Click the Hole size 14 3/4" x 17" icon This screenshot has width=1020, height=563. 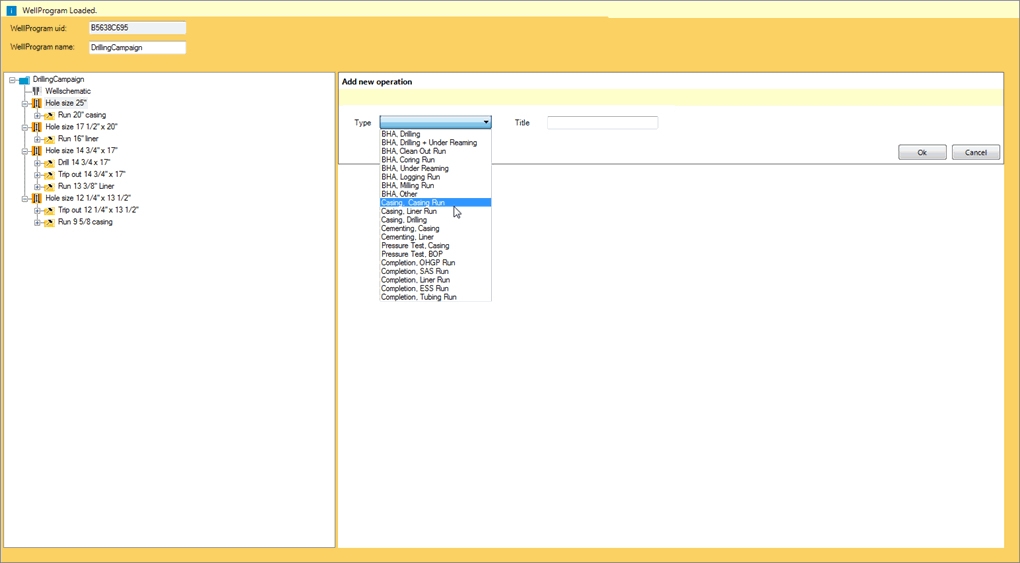tap(36, 151)
